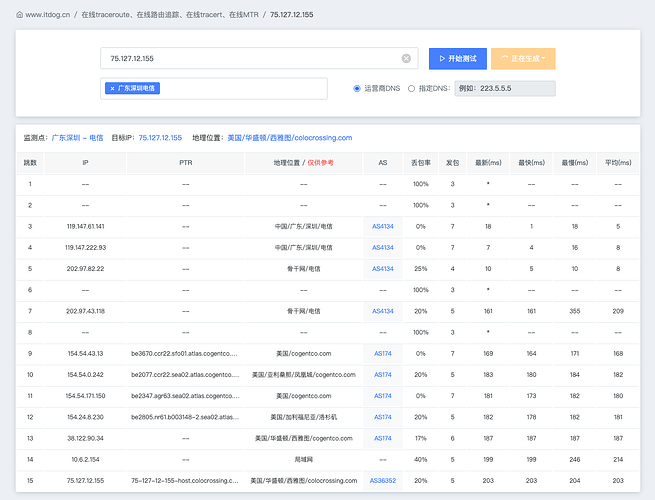
Task: Open AS4134 link in hop 4 row
Action: (383, 248)
